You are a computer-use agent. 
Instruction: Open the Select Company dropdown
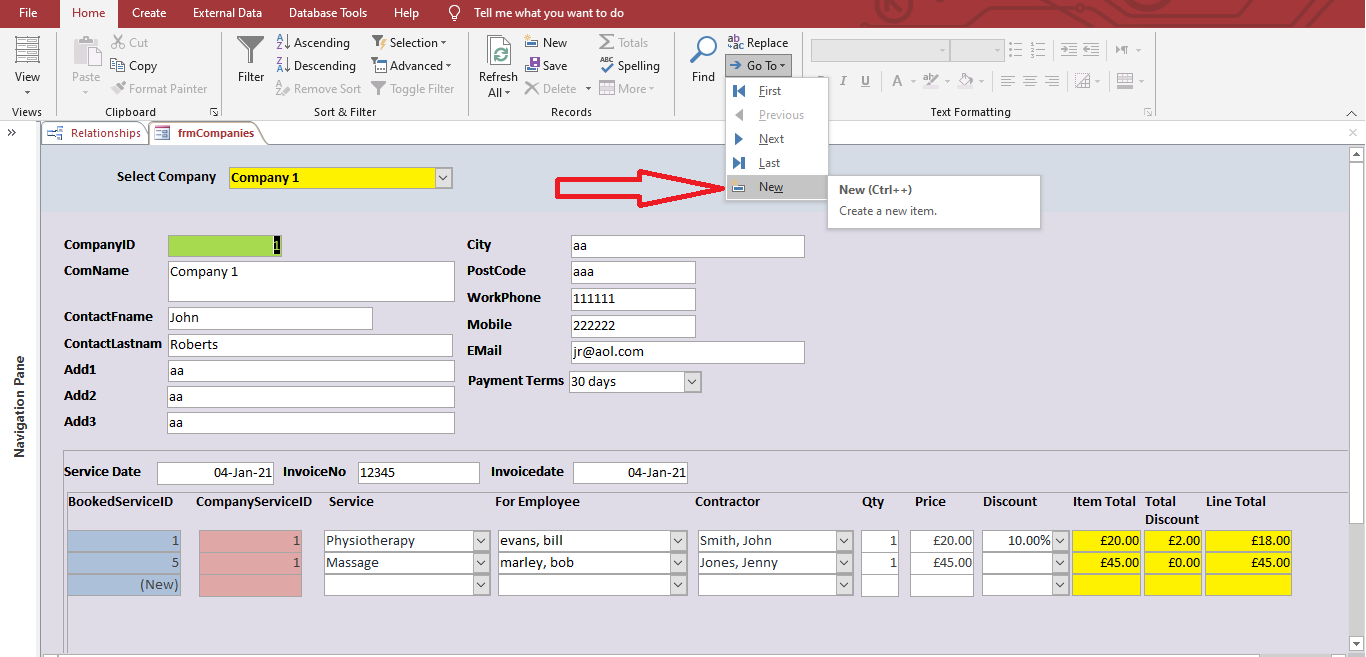444,178
